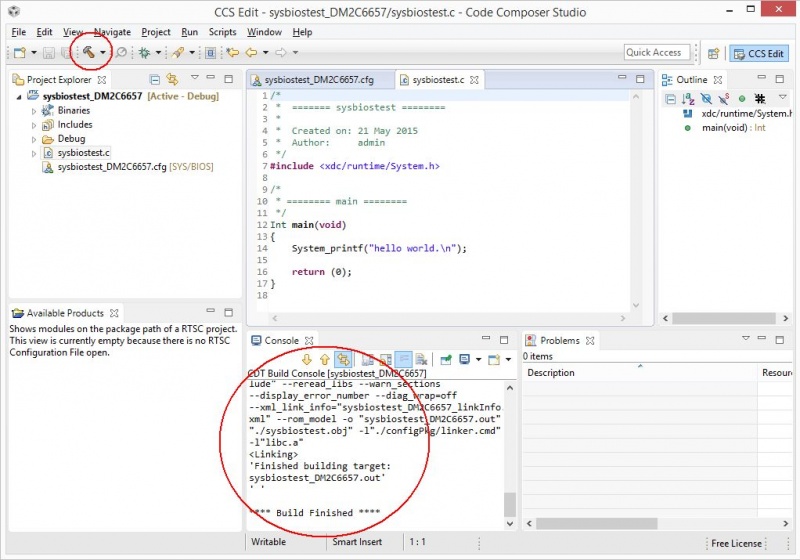The image size is (800, 560).
Task: Click Display Selected Console monitor icon
Action: (x=464, y=360)
